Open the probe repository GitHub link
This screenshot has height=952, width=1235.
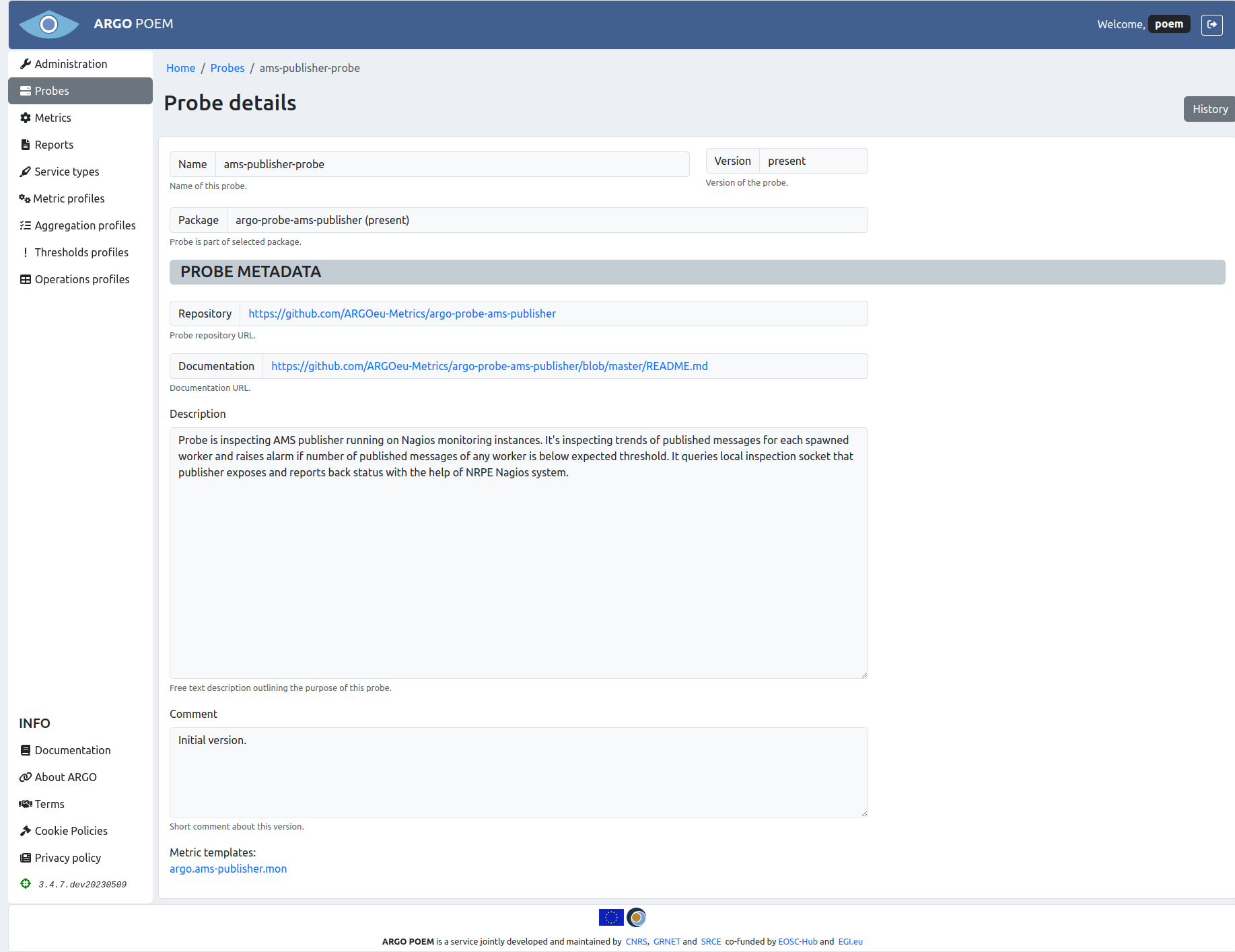pyautogui.click(x=402, y=314)
